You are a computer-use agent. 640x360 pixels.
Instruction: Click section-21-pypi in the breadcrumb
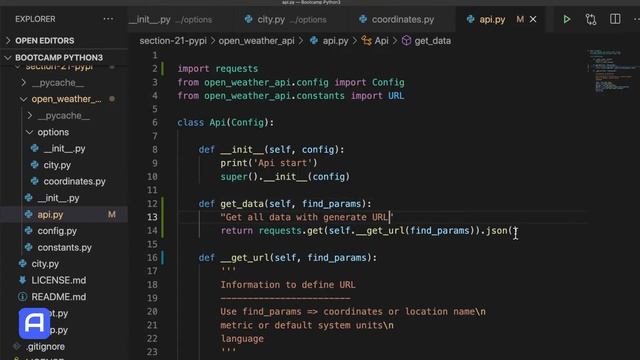point(173,41)
